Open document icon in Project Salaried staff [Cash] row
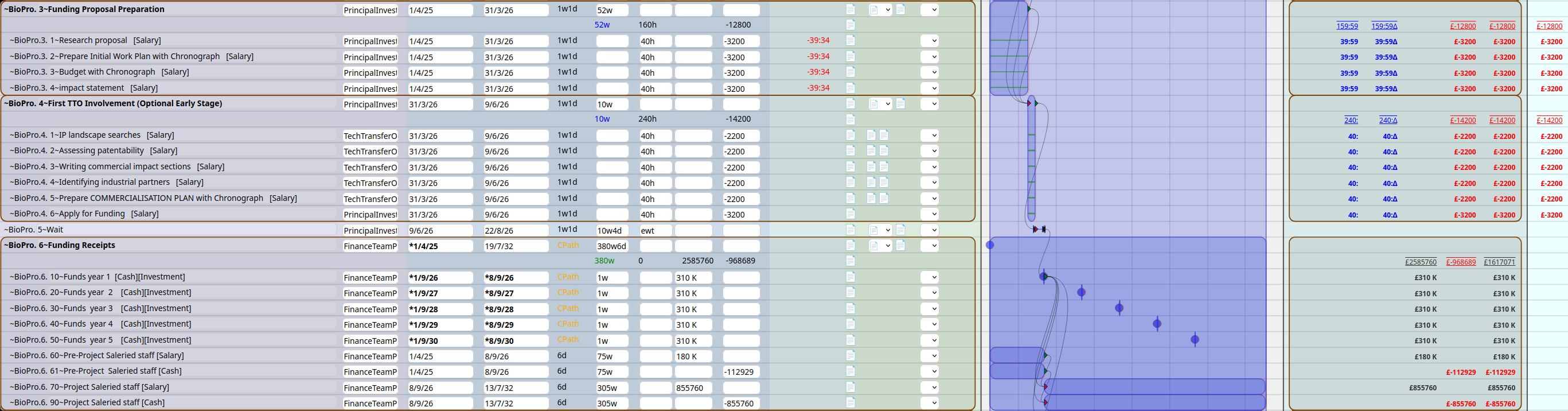Viewport: 1568px width, 411px height. coord(851,402)
